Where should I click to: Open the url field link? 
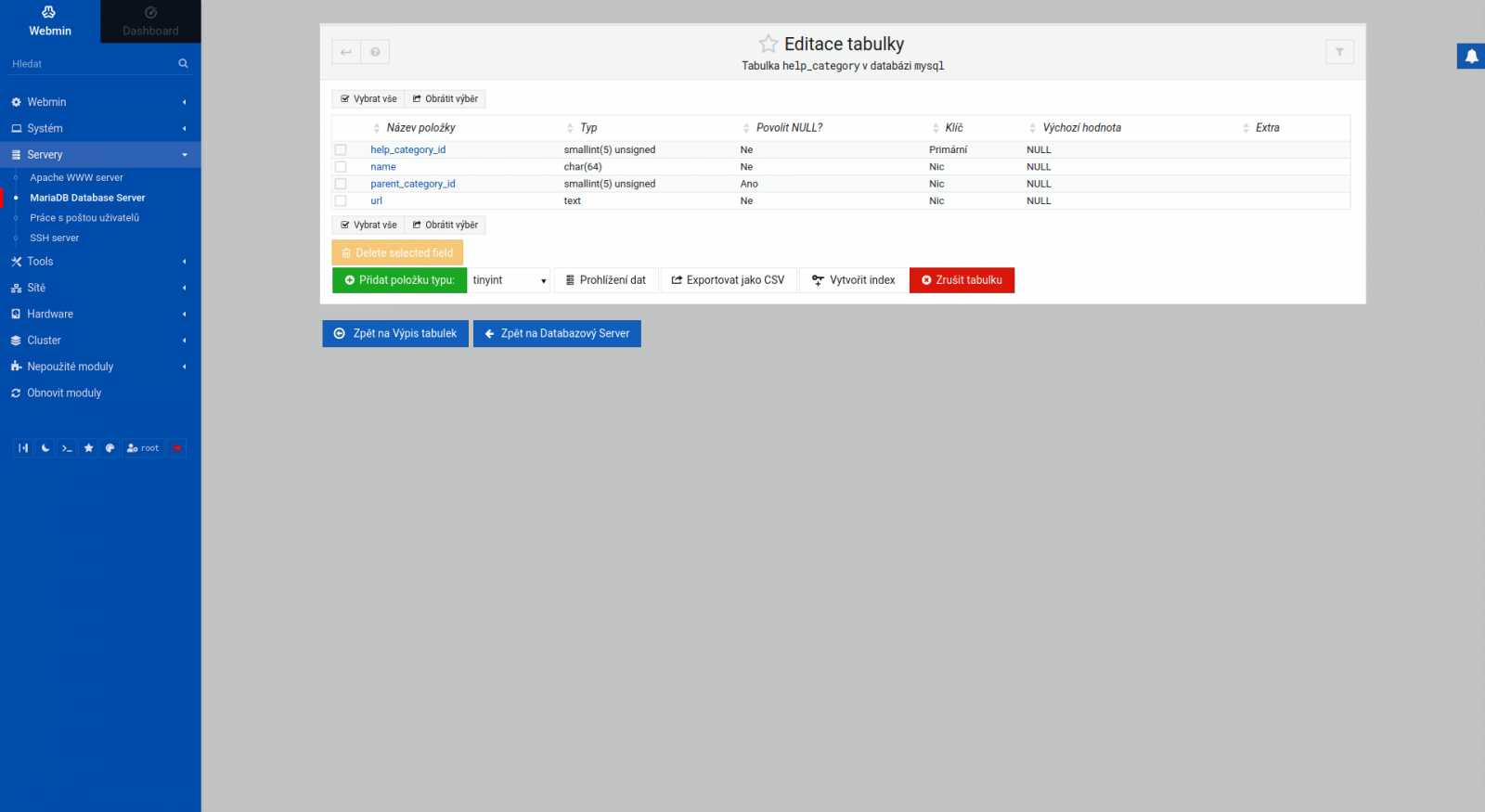pos(376,201)
